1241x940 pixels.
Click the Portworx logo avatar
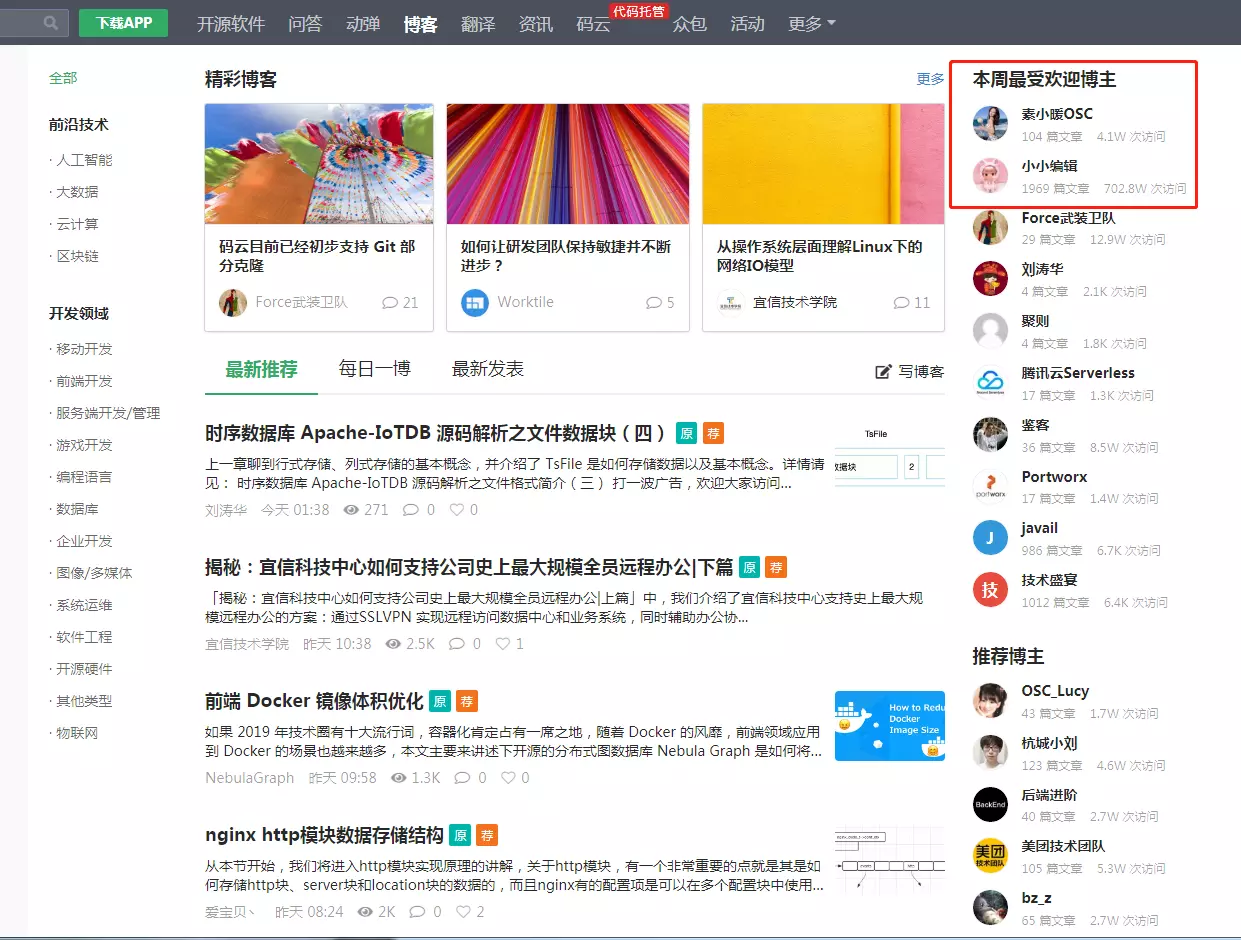[990, 486]
